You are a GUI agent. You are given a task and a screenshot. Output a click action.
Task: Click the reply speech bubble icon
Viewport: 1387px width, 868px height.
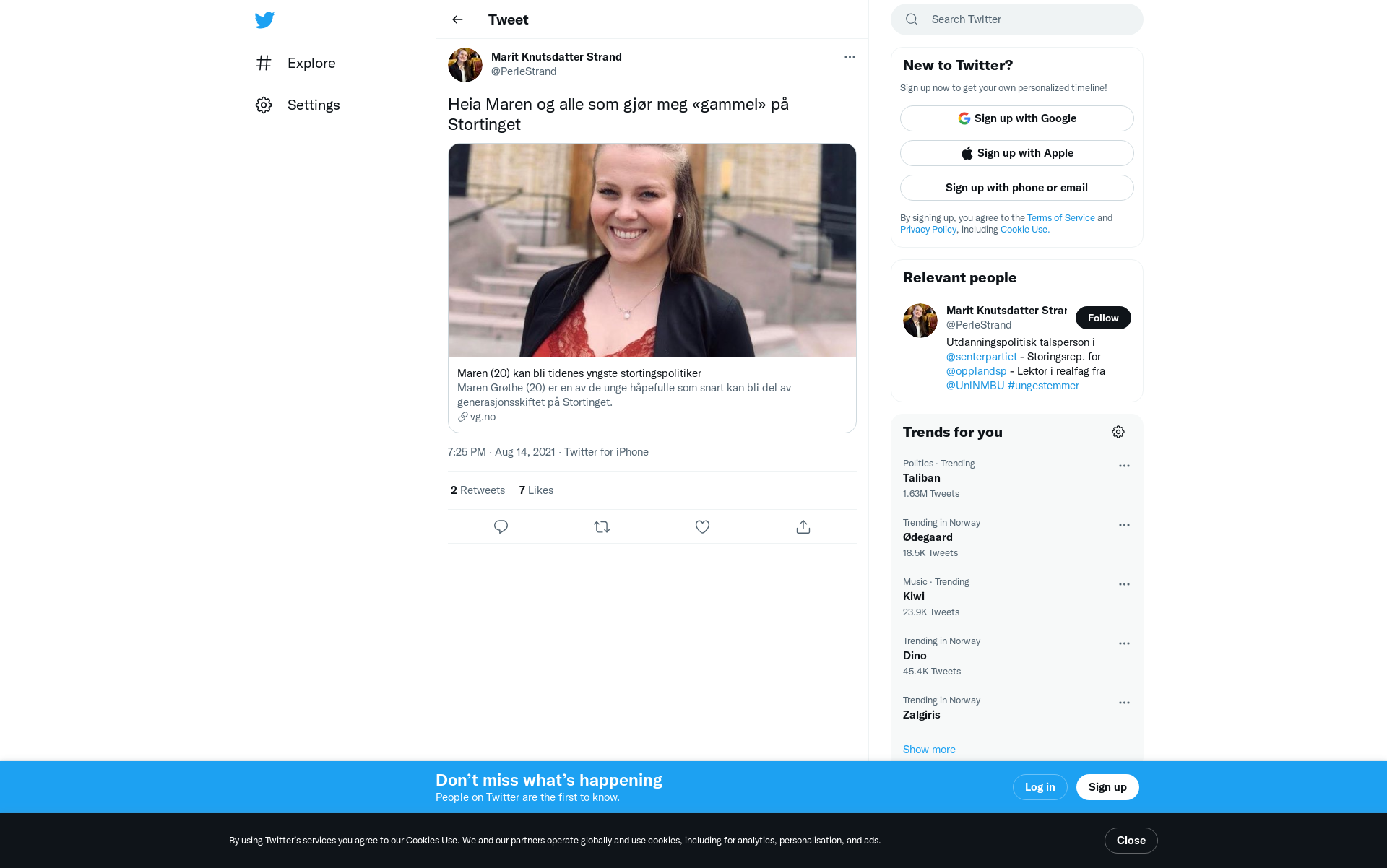pyautogui.click(x=501, y=527)
